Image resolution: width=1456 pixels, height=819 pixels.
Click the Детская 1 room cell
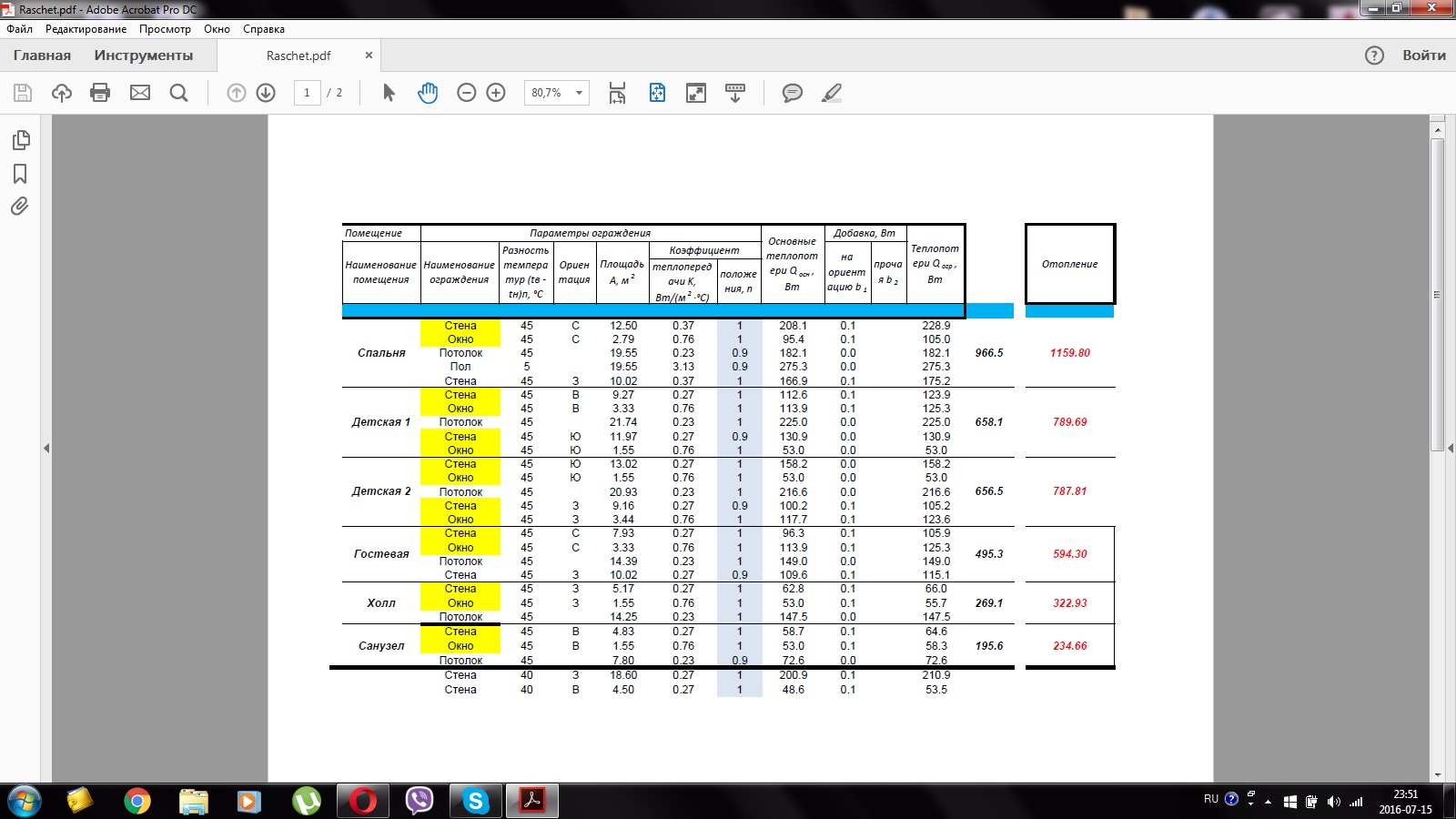point(381,422)
